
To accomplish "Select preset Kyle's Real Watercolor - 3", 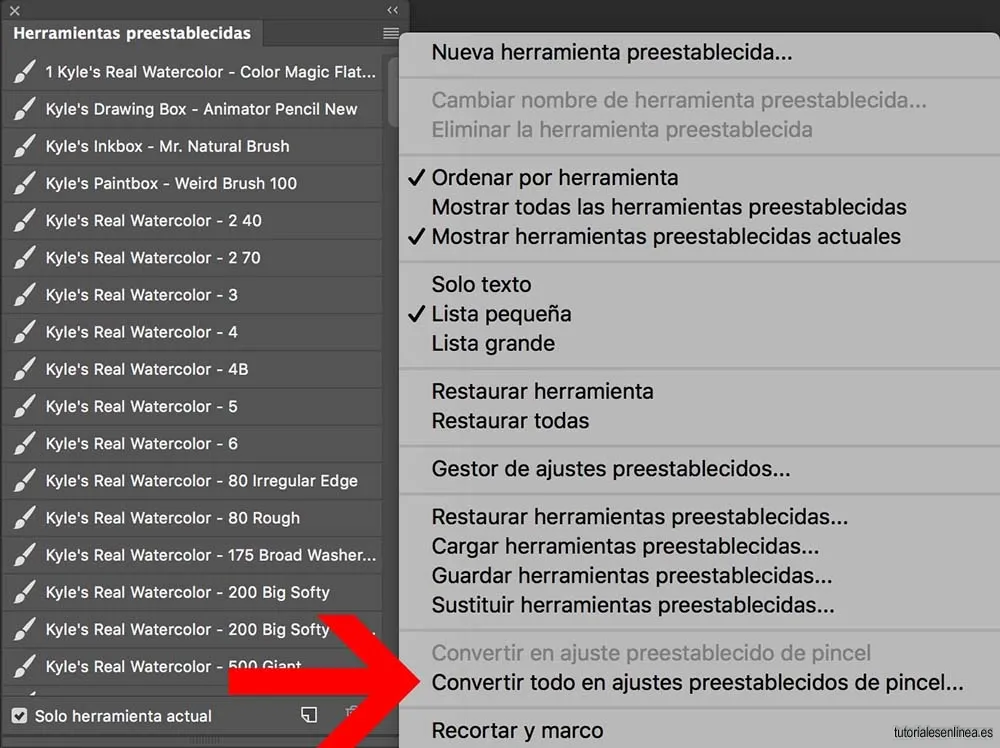I will coord(193,295).
